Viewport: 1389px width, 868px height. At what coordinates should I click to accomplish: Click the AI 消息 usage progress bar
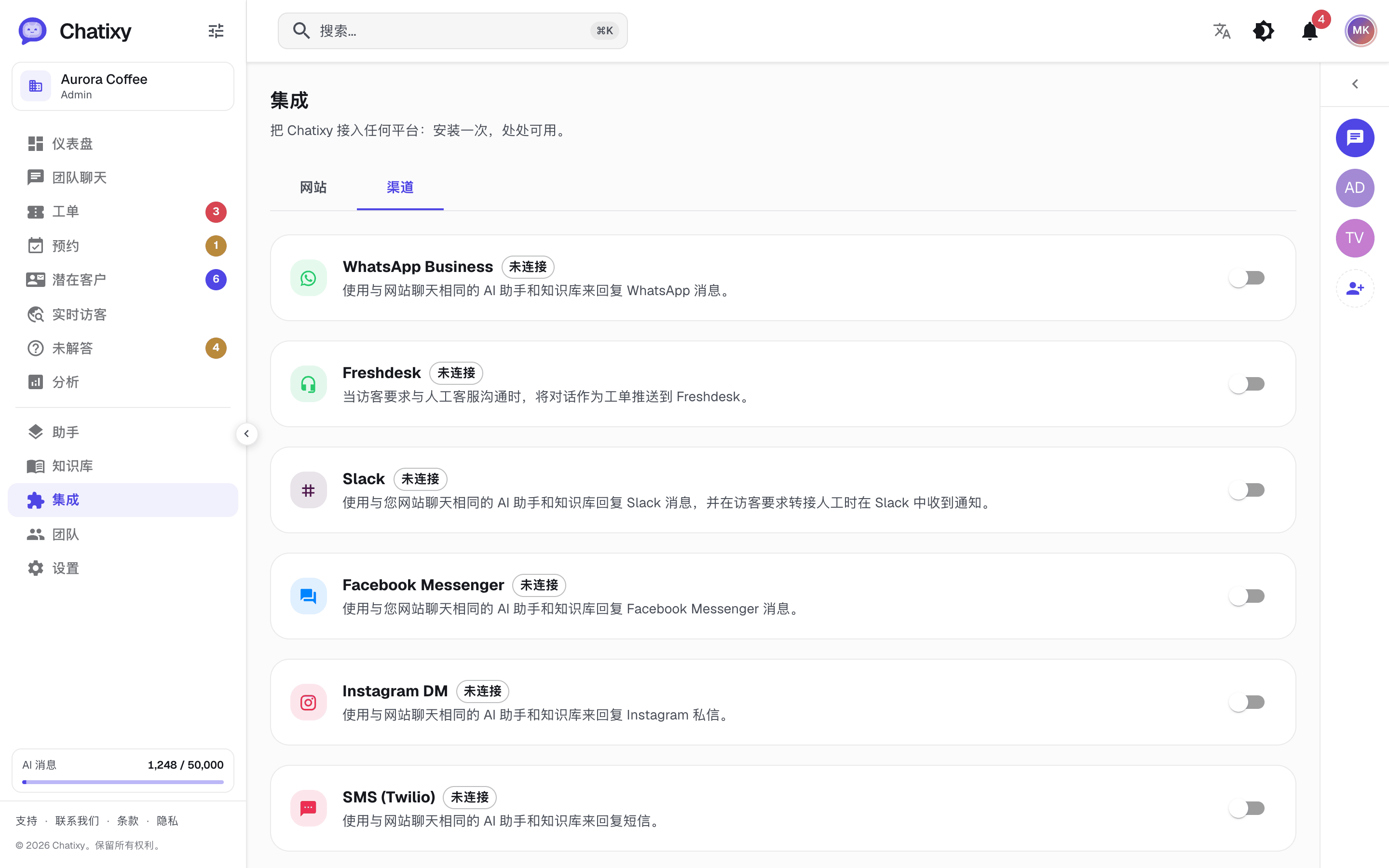123,782
